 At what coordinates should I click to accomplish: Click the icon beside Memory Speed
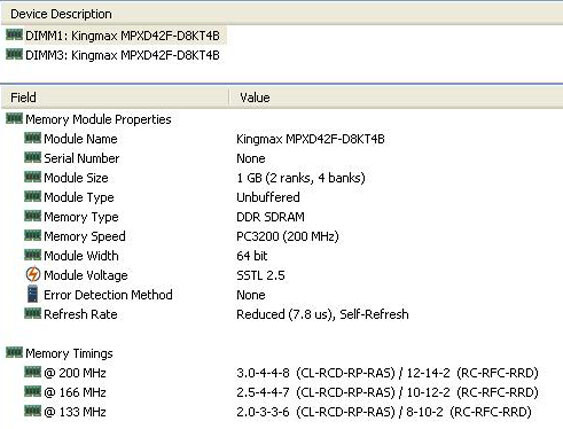tap(33, 235)
